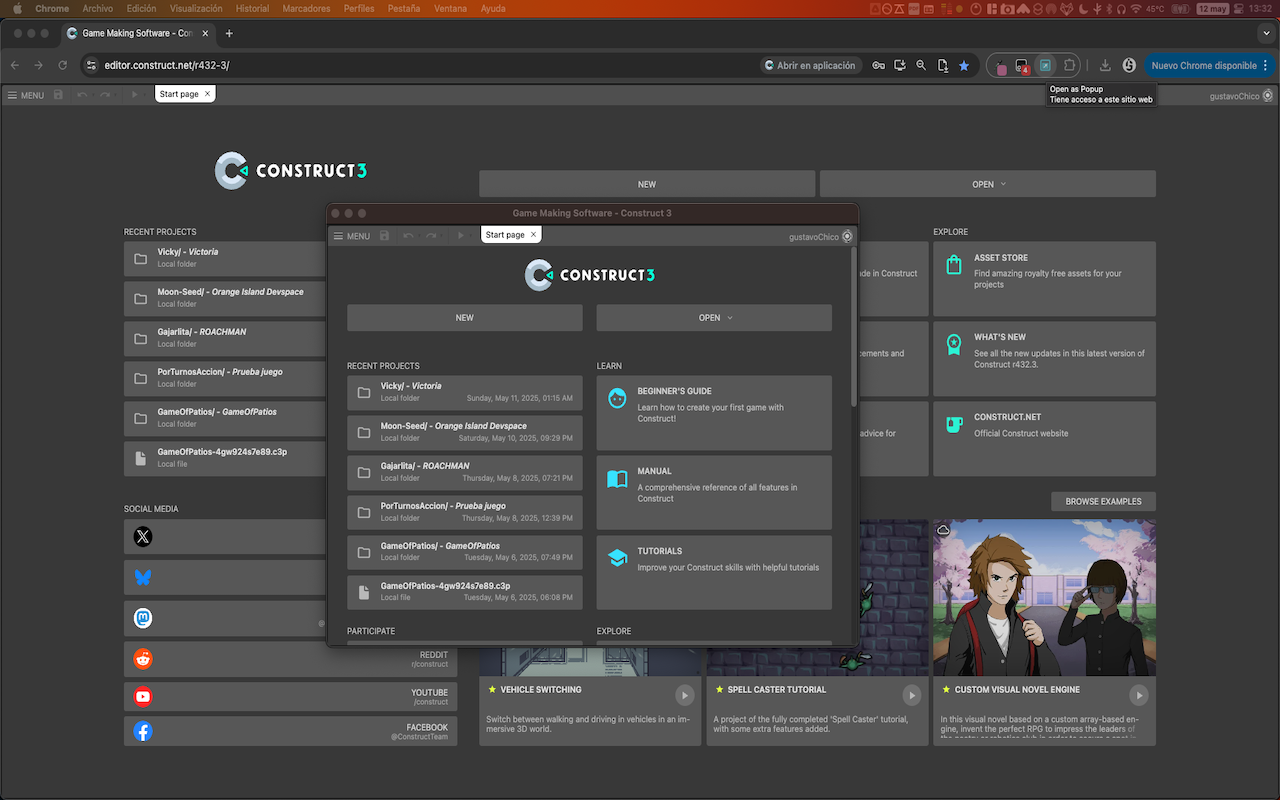This screenshot has width=1280, height=800.
Task: Click the Tutorials graduation cap icon
Action: tap(617, 558)
